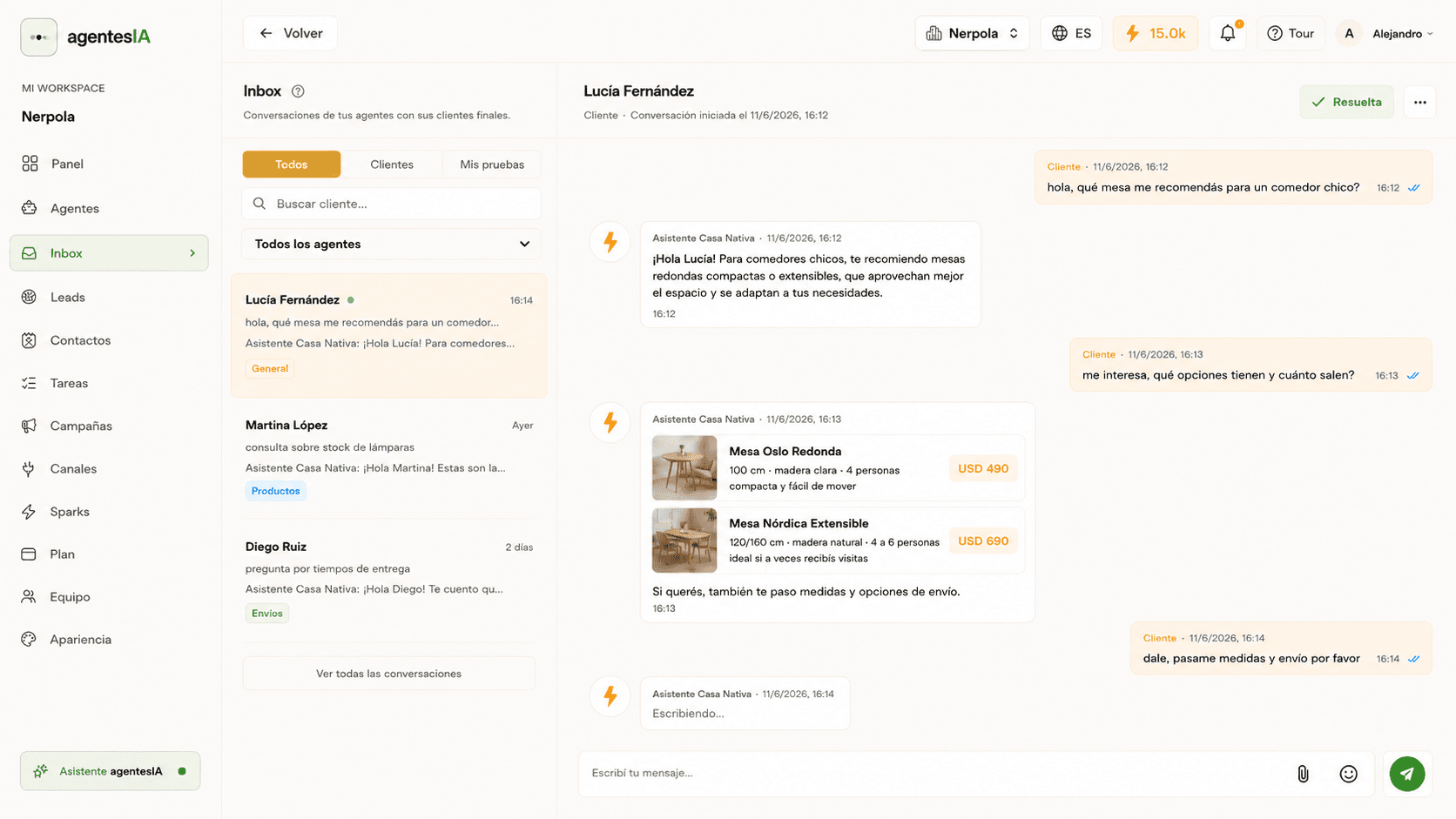This screenshot has height=819, width=1456.
Task: Open the Plan section
Action: [x=109, y=554]
